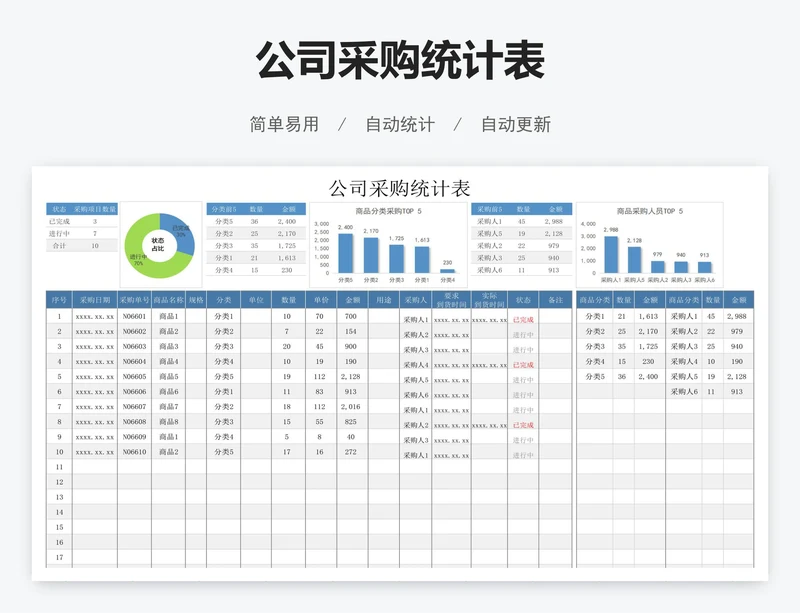The image size is (800, 613).
Task: Click the 采购前5 header cell
Action: [490, 209]
